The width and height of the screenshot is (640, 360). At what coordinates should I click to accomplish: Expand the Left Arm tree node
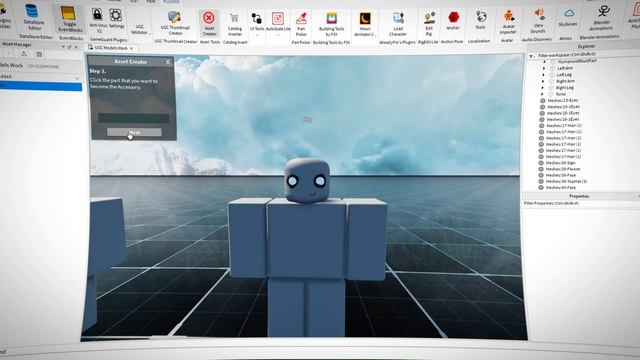click(x=544, y=68)
